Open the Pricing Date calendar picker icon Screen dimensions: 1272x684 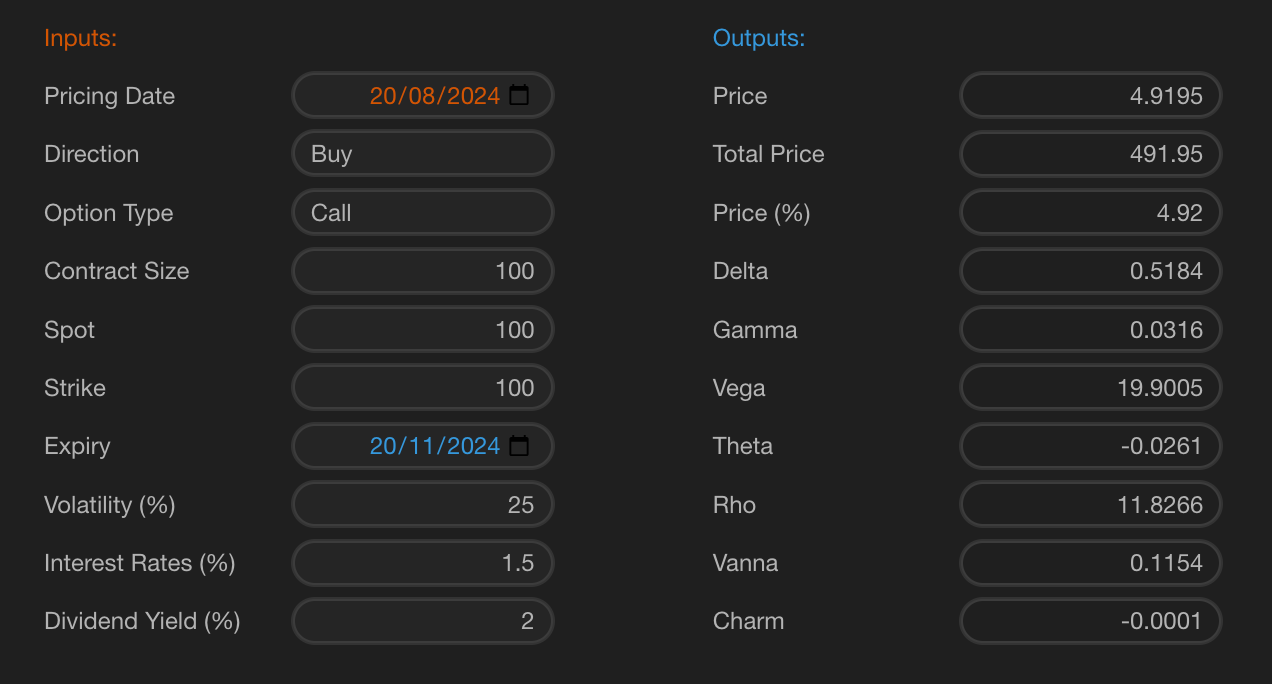point(519,96)
